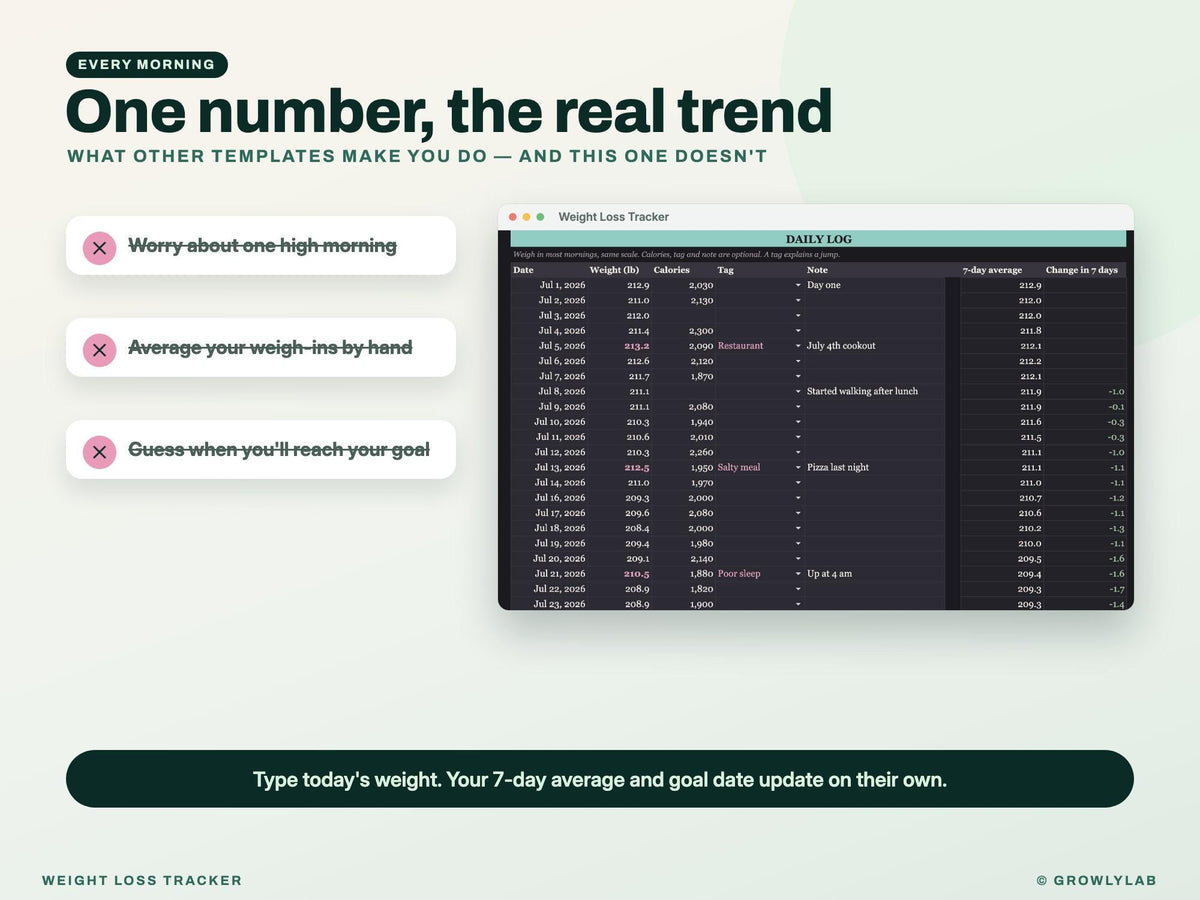Viewport: 1200px width, 900px height.
Task: Select the highlighted weight '210.5' cell
Action: click(x=620, y=574)
